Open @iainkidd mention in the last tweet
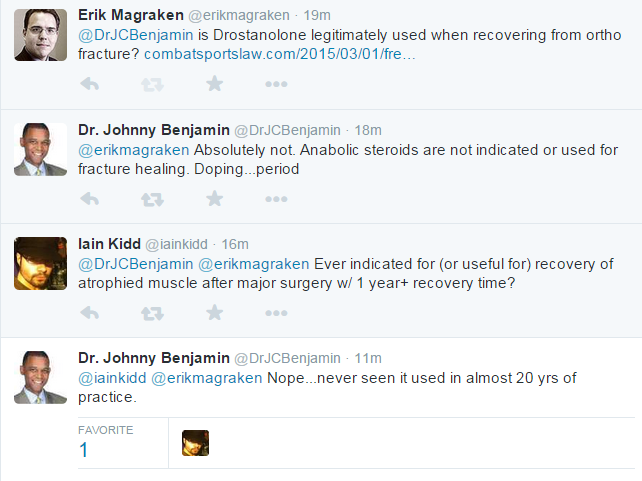The image size is (642, 481). [x=112, y=377]
